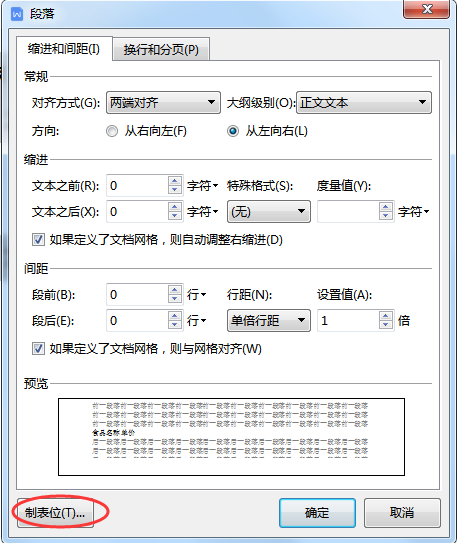Confirm with the 确定 button
Image resolution: width=458 pixels, height=543 pixels.
coord(317,513)
